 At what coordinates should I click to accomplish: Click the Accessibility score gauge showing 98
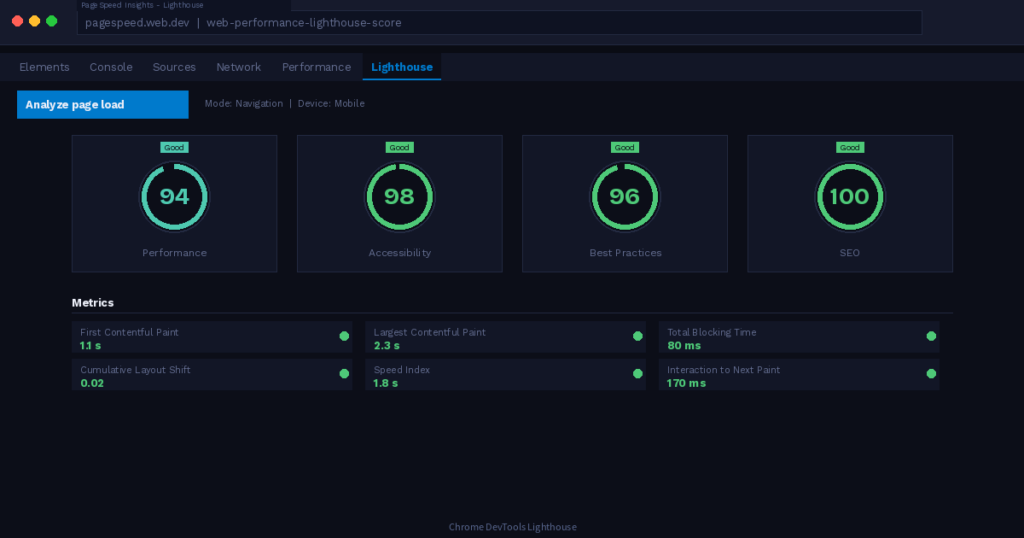coord(399,197)
